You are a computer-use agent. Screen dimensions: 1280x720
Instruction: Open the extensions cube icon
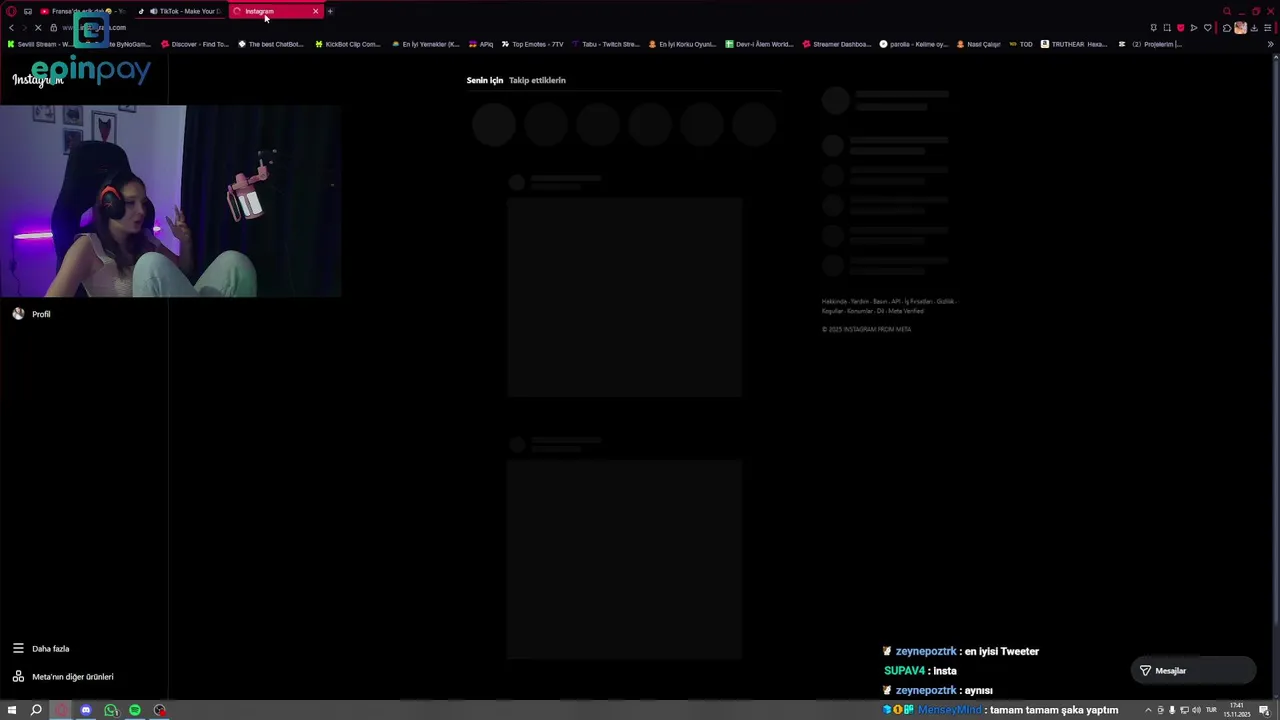pos(1227,28)
